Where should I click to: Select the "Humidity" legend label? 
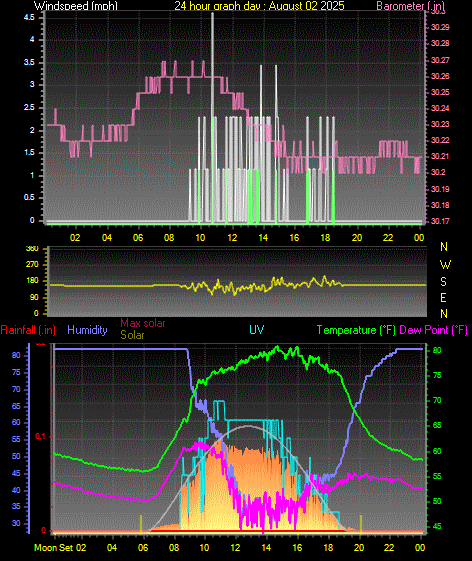(x=87, y=330)
